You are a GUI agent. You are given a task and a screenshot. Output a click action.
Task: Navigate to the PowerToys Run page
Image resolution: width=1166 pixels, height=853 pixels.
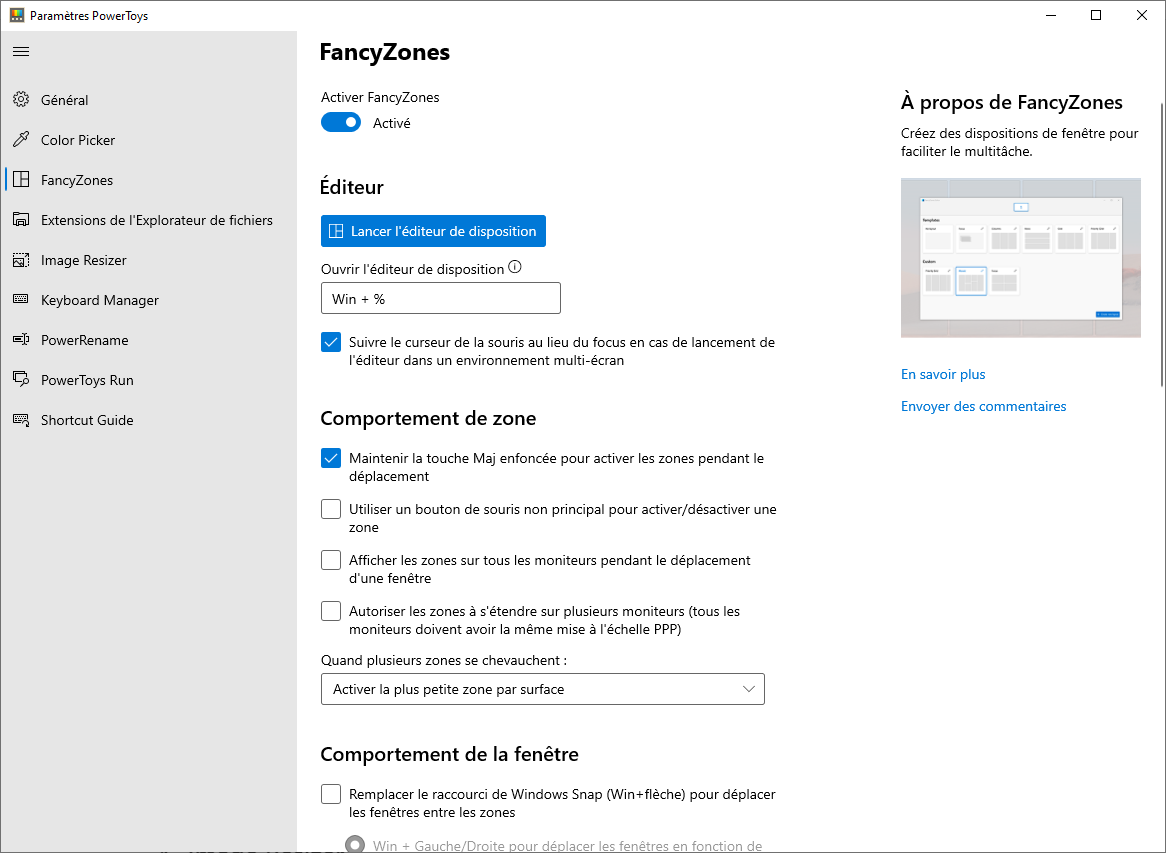click(151, 380)
